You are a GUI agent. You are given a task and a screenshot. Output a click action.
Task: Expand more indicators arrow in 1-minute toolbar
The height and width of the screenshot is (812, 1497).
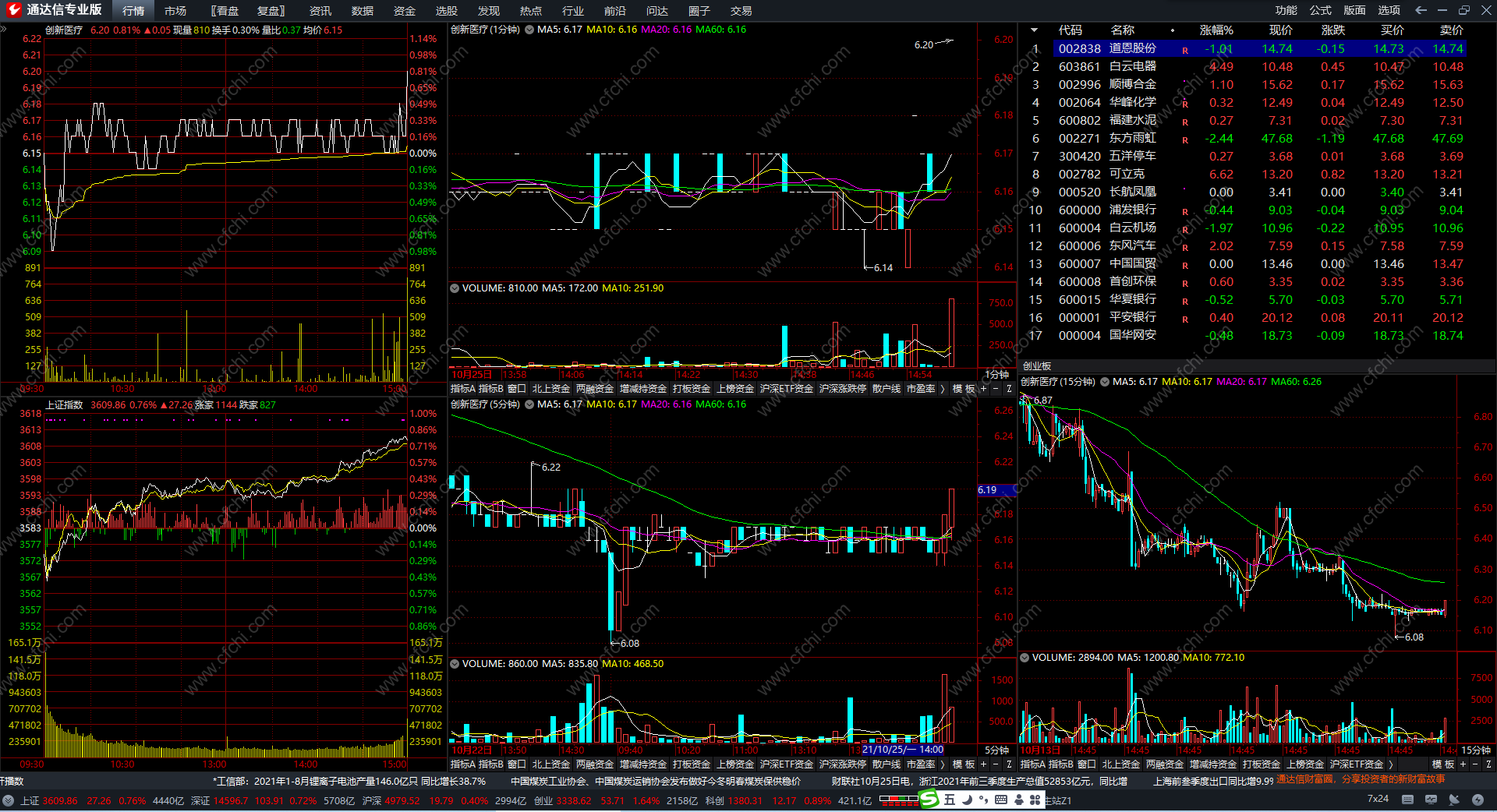[x=943, y=389]
